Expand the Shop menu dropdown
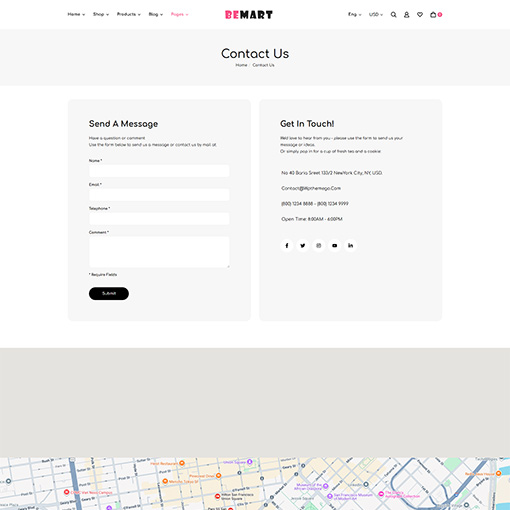This screenshot has width=510, height=510. (101, 14)
